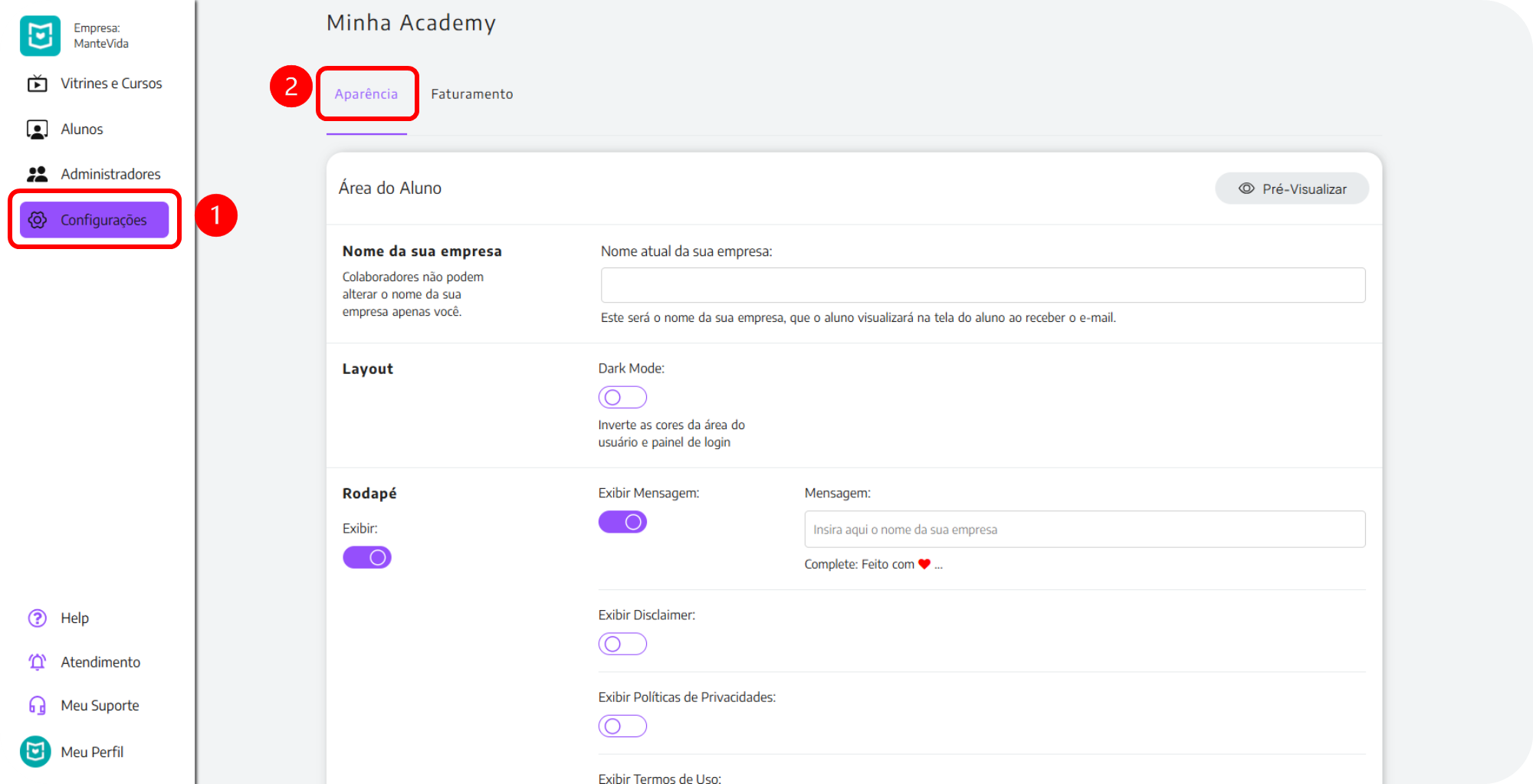This screenshot has width=1533, height=784.
Task: Open the Alunos menu item
Action: [82, 130]
